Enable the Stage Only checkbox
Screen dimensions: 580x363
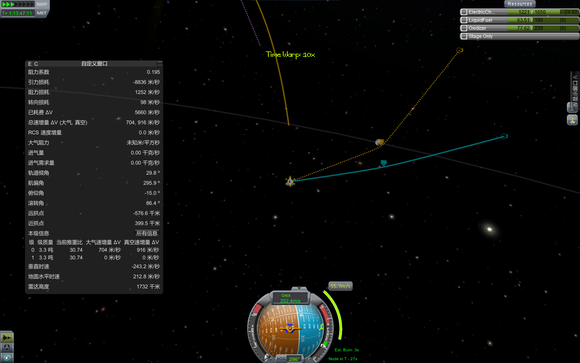pyautogui.click(x=464, y=36)
